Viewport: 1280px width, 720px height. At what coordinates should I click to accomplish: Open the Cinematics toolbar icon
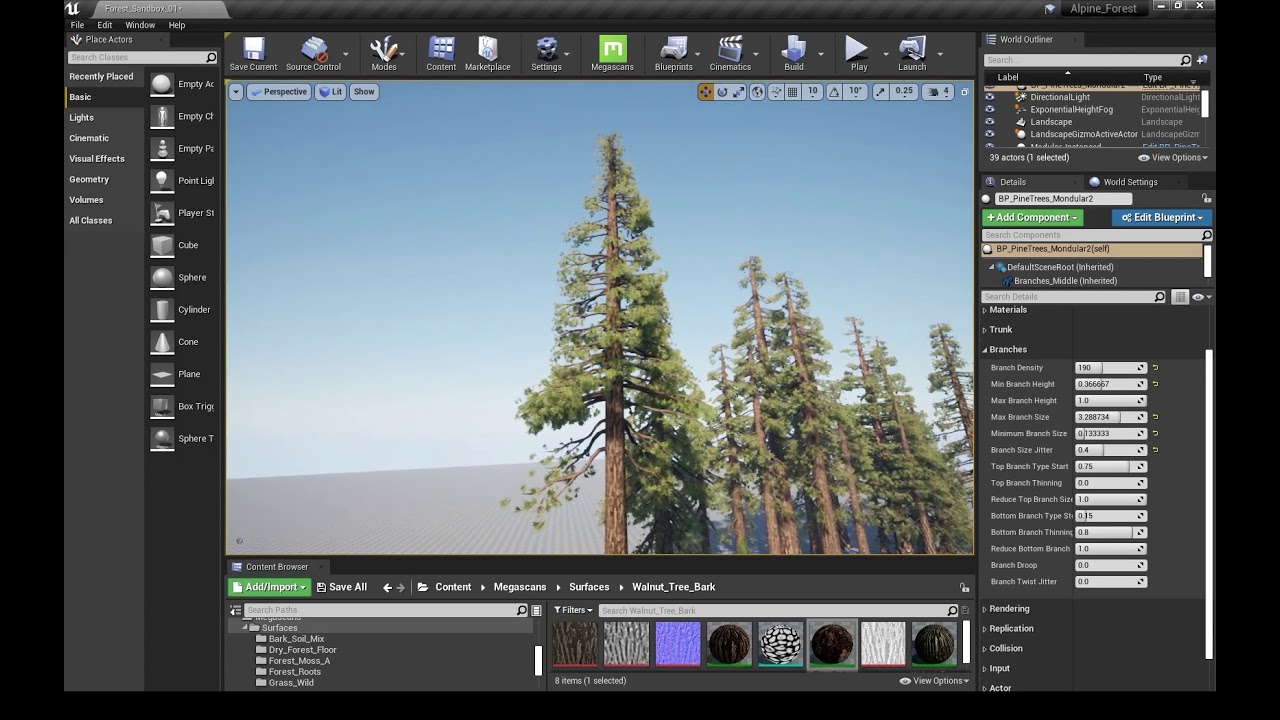point(730,54)
